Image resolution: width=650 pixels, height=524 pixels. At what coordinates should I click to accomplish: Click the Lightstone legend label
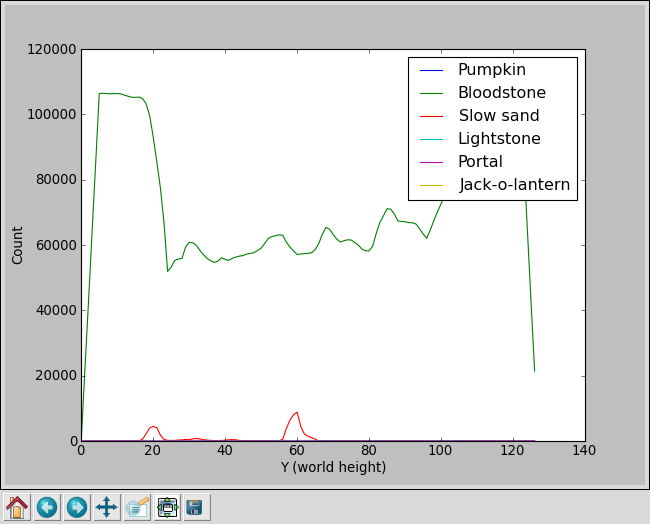point(499,139)
